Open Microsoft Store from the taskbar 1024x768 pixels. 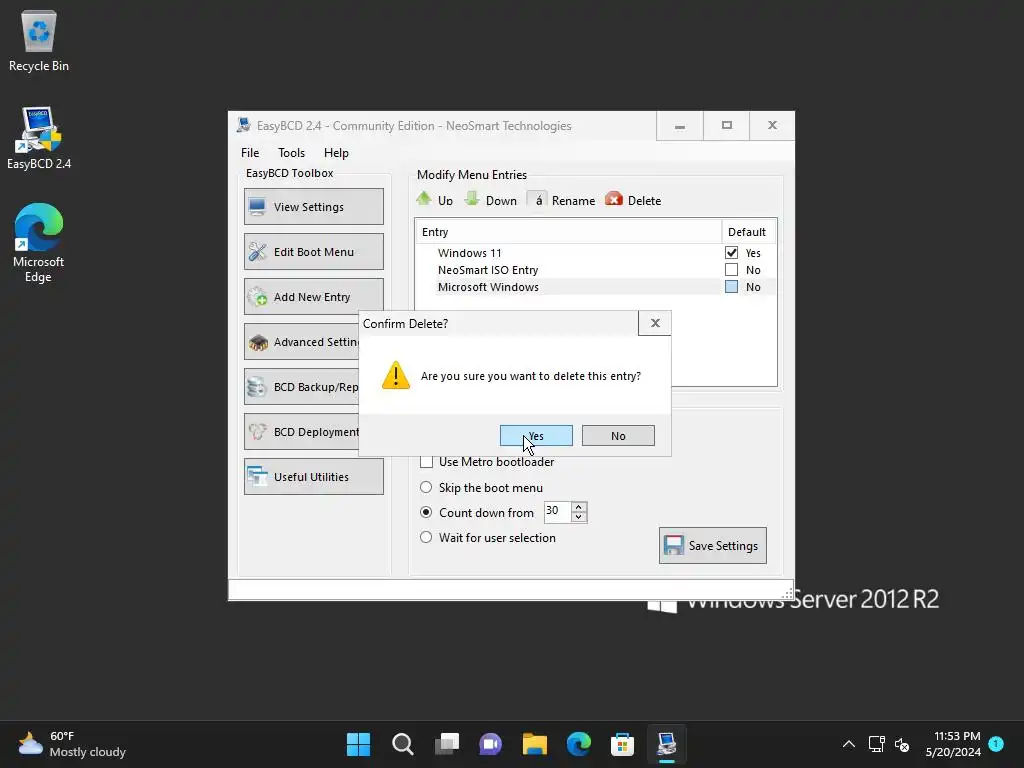622,744
